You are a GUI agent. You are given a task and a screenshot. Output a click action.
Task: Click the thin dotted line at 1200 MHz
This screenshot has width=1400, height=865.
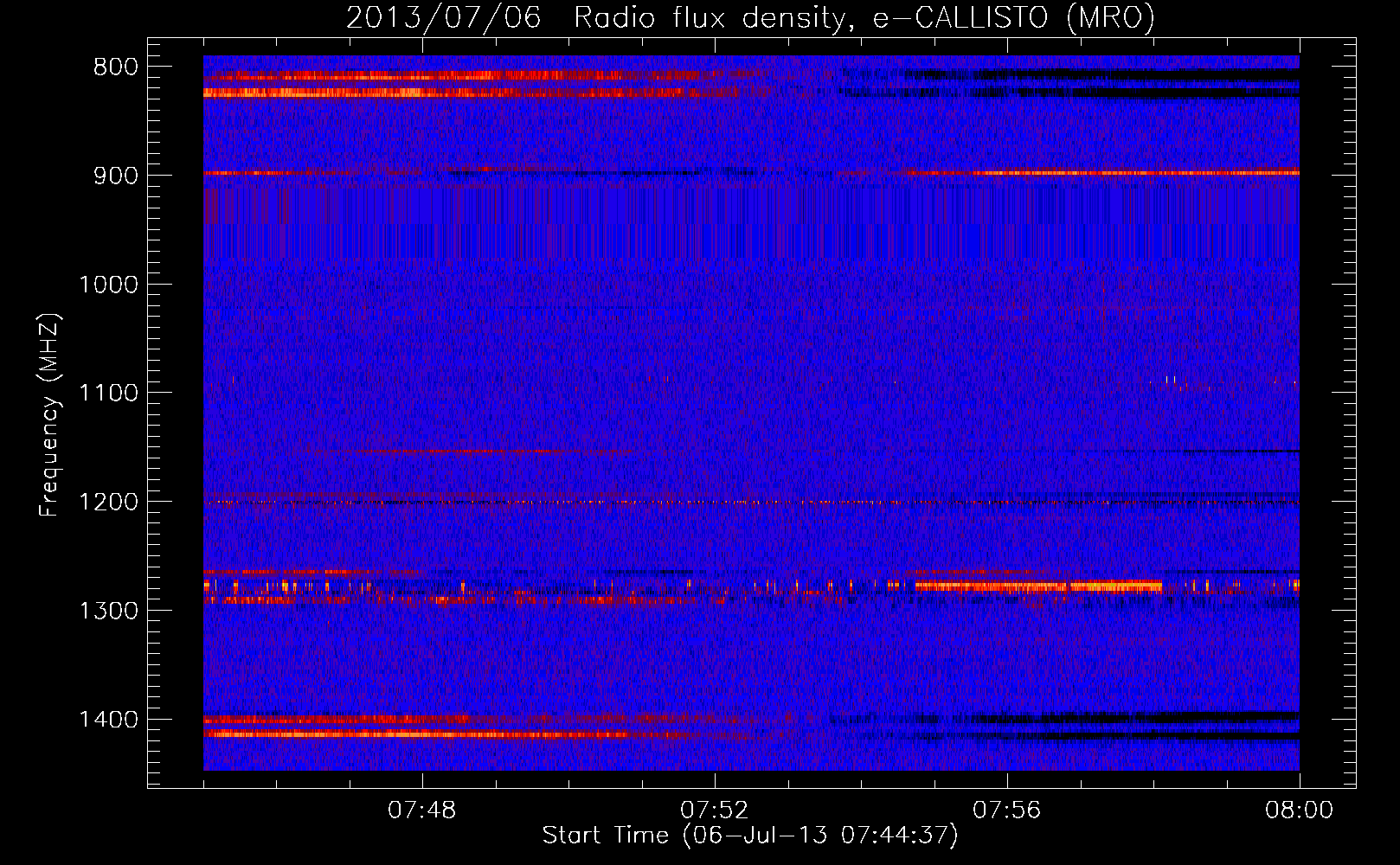click(751, 503)
